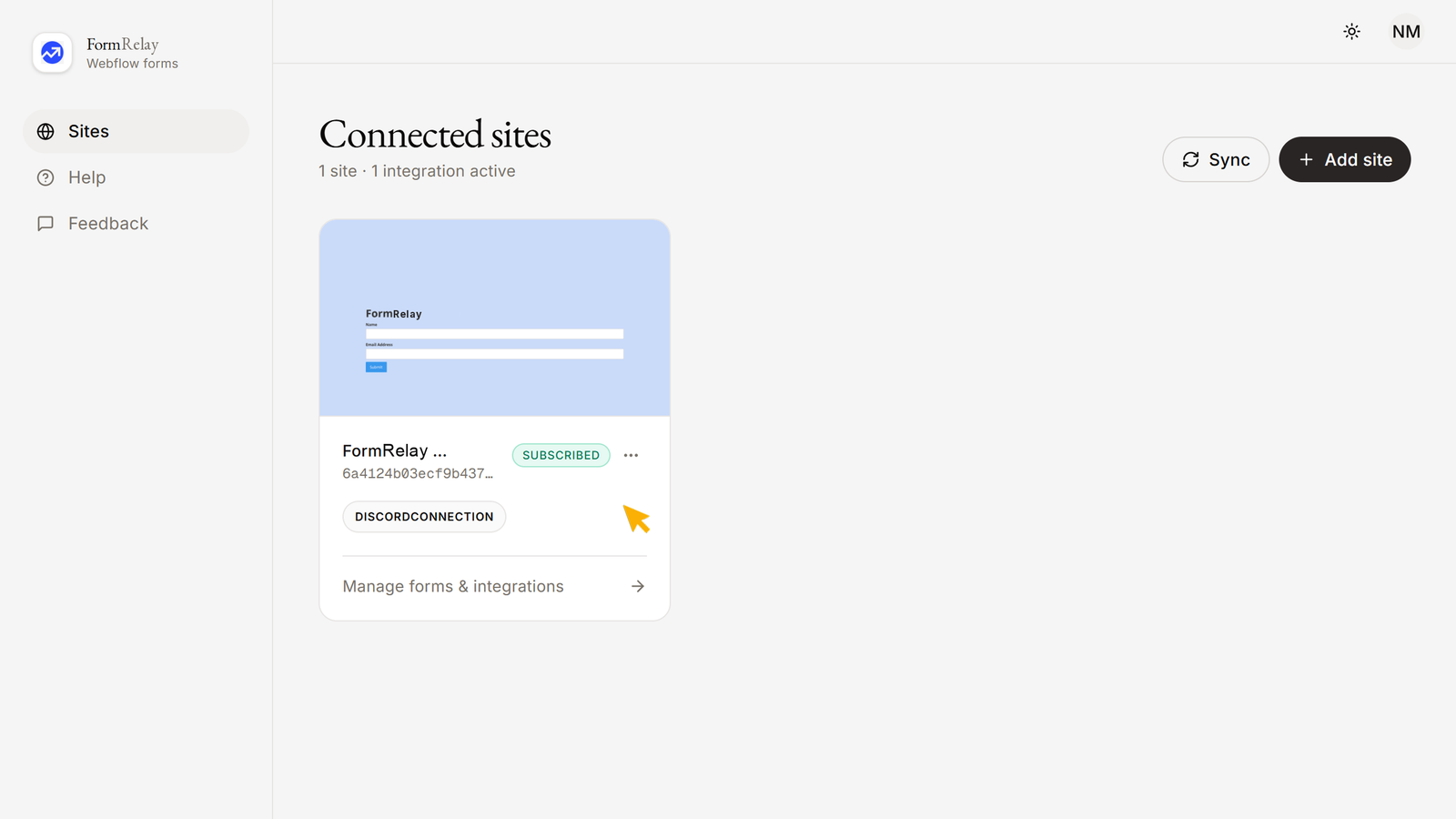Viewport: 1456px width, 819px height.
Task: Open the FormRelay site preview thumbnail
Action: click(494, 318)
